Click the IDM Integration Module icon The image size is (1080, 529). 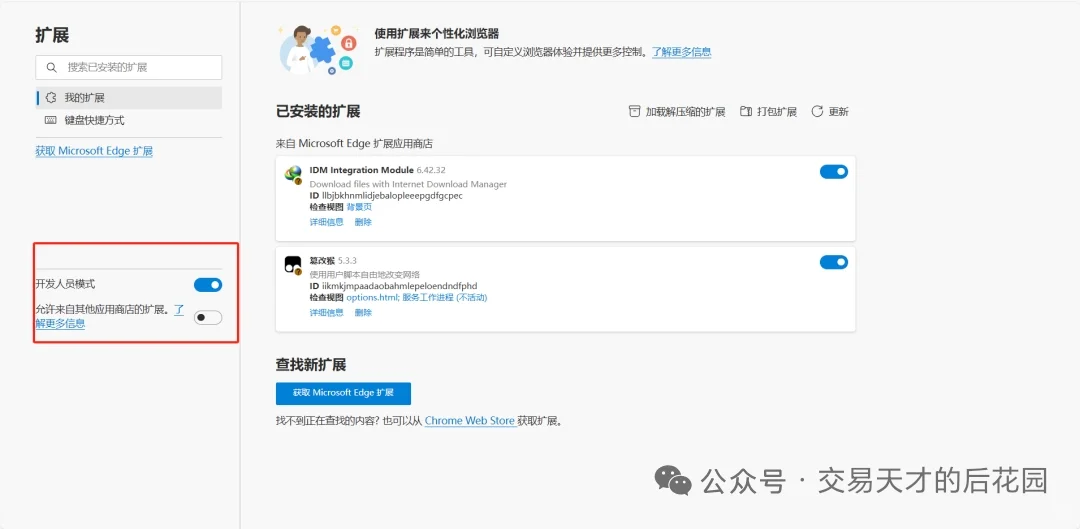coord(293,175)
